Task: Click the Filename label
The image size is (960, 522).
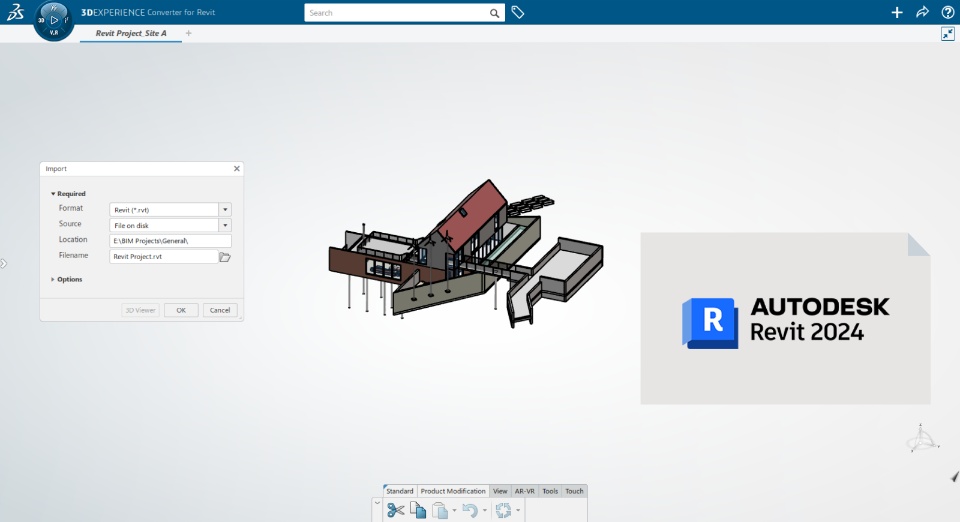Action: (73, 255)
